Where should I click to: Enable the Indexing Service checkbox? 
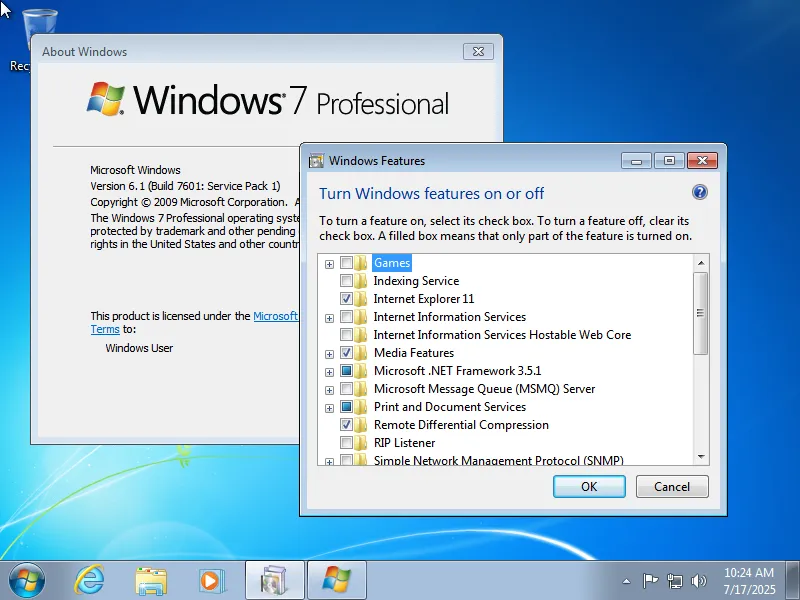click(346, 281)
